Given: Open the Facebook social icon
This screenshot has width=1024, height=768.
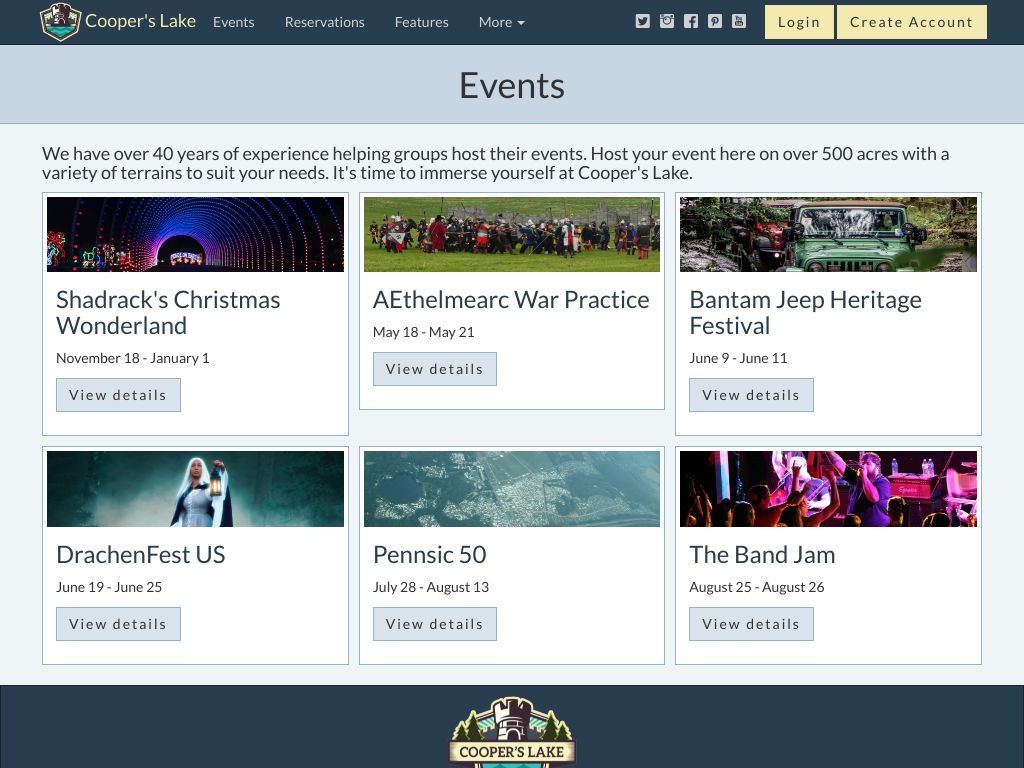Looking at the screenshot, I should (691, 22).
